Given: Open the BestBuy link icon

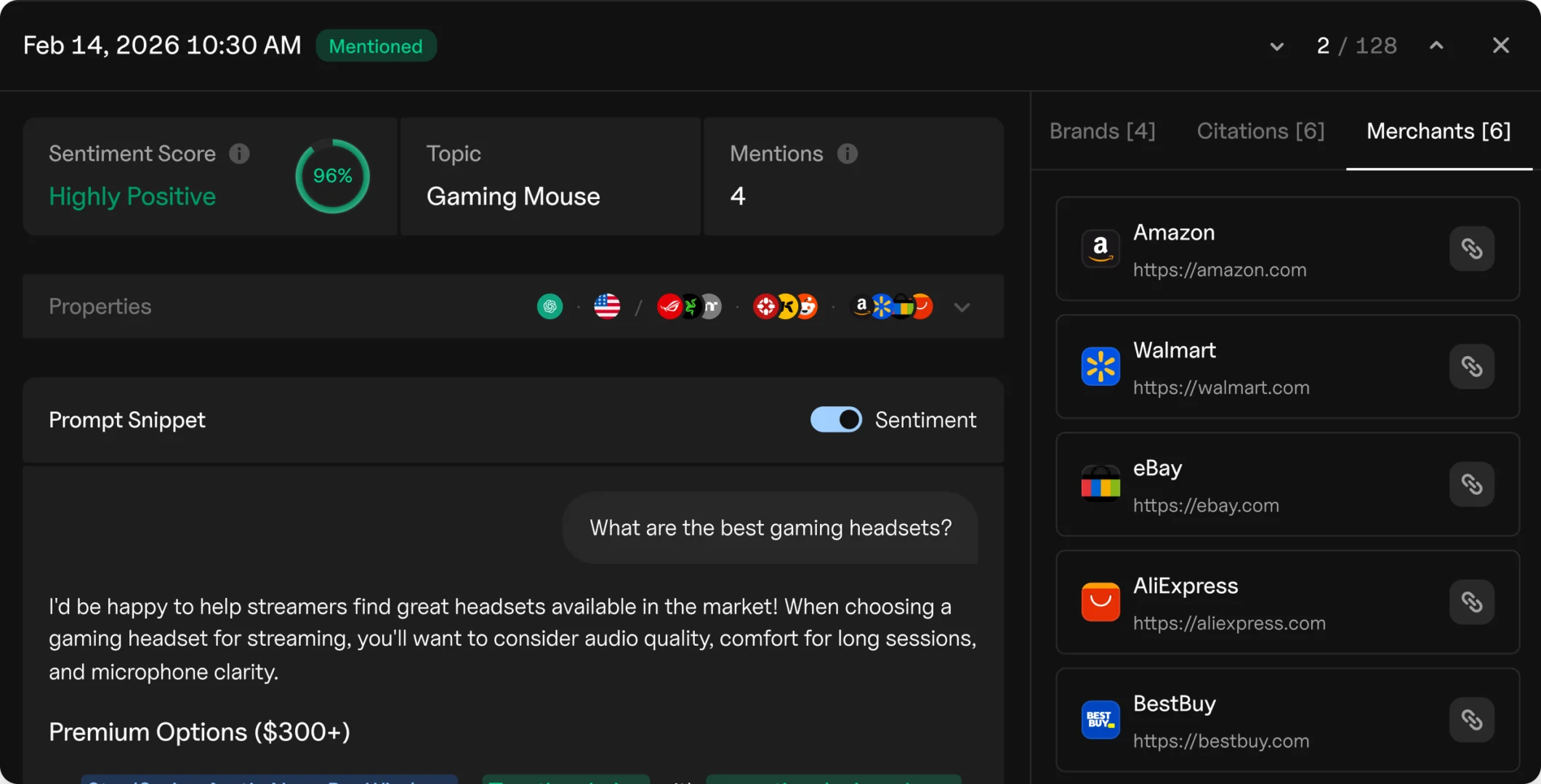Looking at the screenshot, I should [x=1471, y=720].
